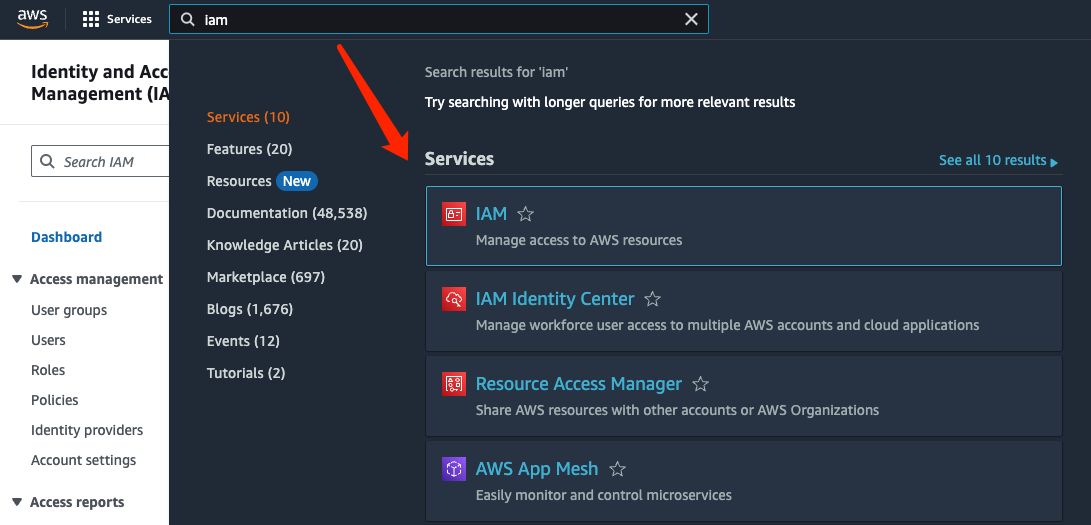Clear the search with the X icon
Image resolution: width=1091 pixels, height=525 pixels.
[x=691, y=19]
